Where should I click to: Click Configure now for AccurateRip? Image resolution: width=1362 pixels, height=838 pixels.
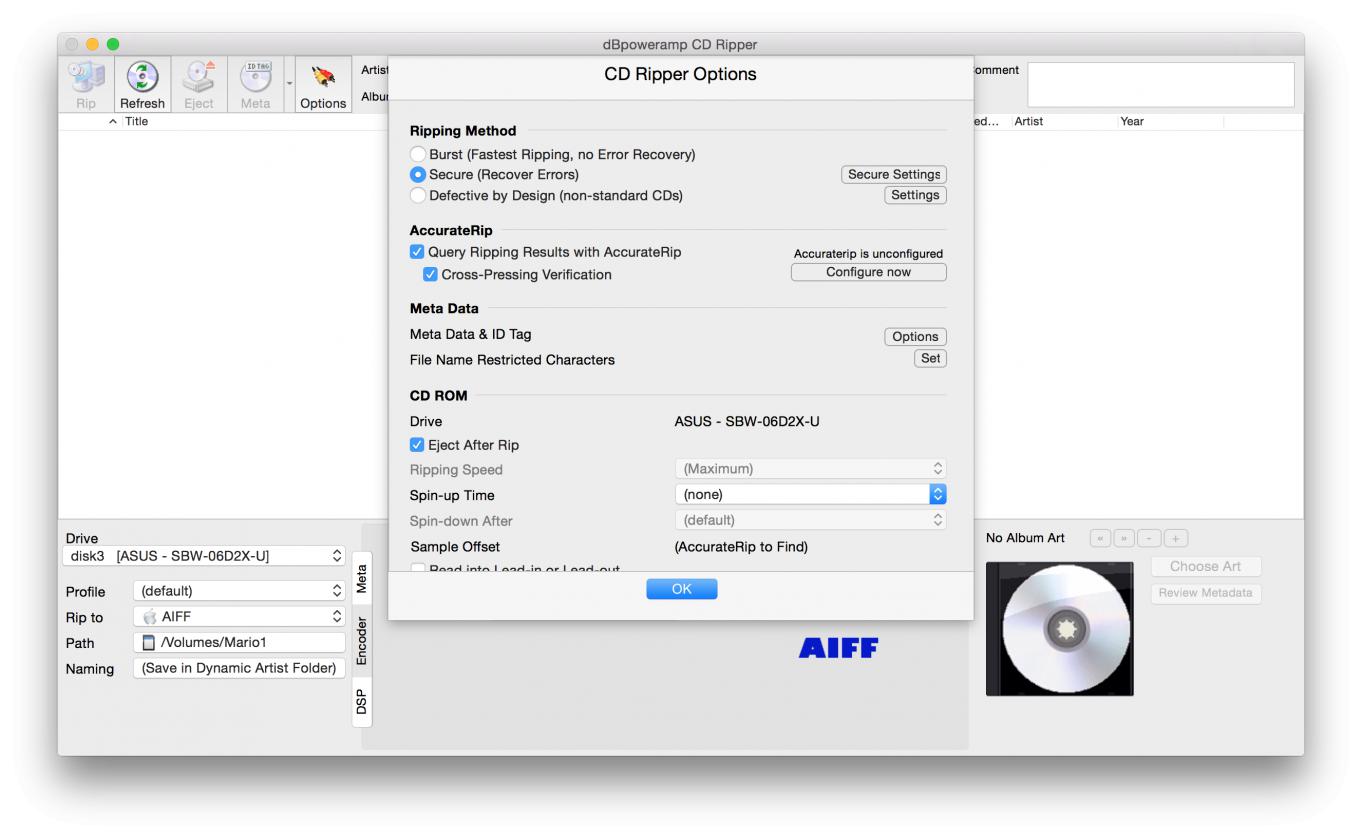pos(868,272)
